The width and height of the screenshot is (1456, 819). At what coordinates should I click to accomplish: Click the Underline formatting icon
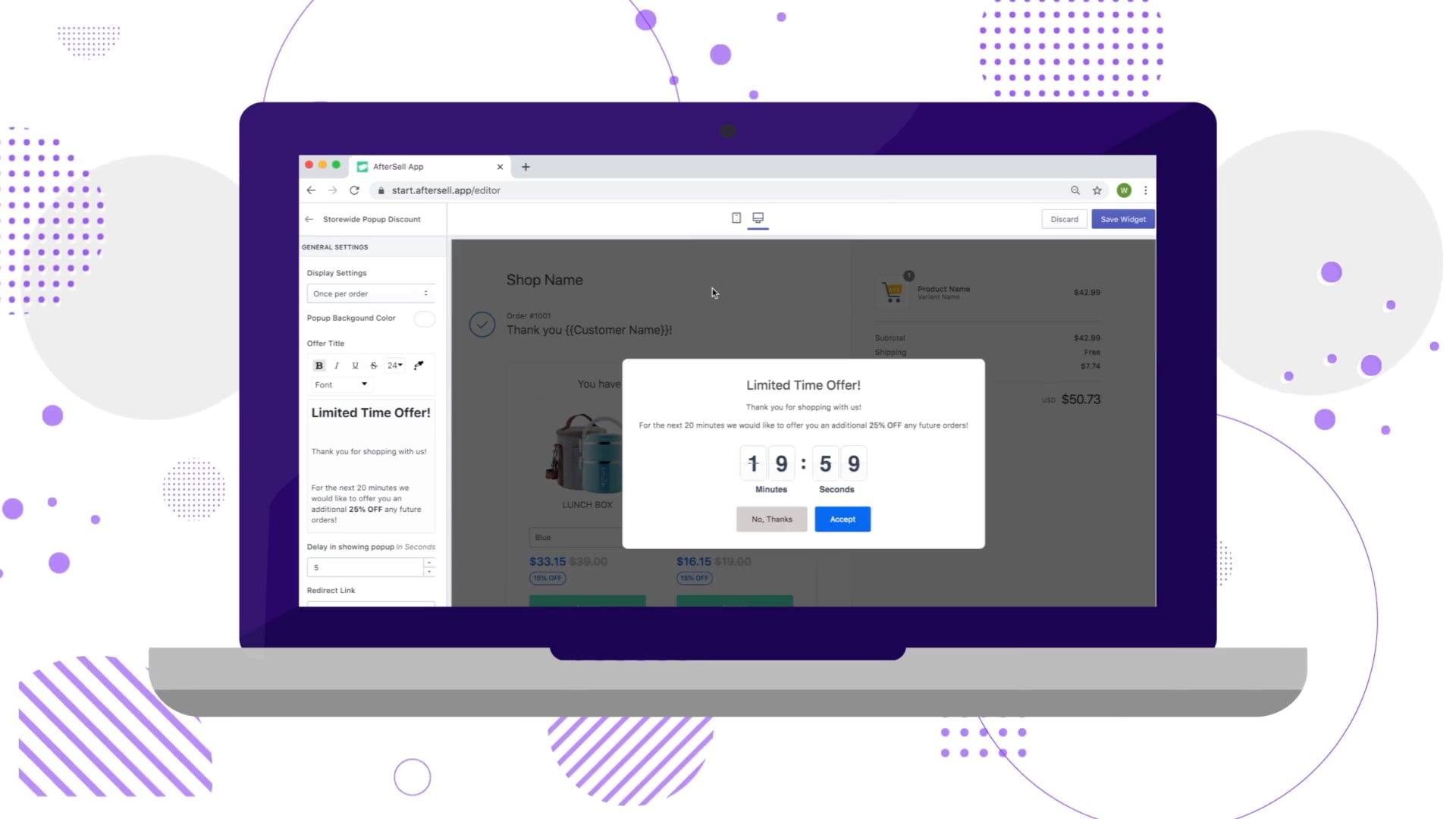click(x=355, y=365)
